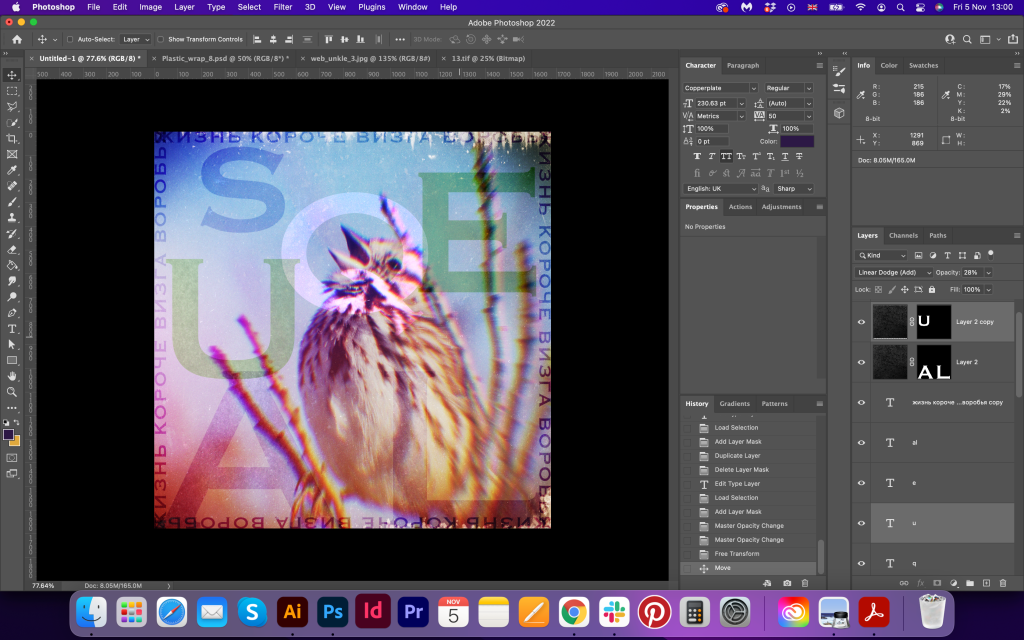Viewport: 1024px width, 640px height.
Task: Click the Character panel text color swatch
Action: pyautogui.click(x=797, y=141)
